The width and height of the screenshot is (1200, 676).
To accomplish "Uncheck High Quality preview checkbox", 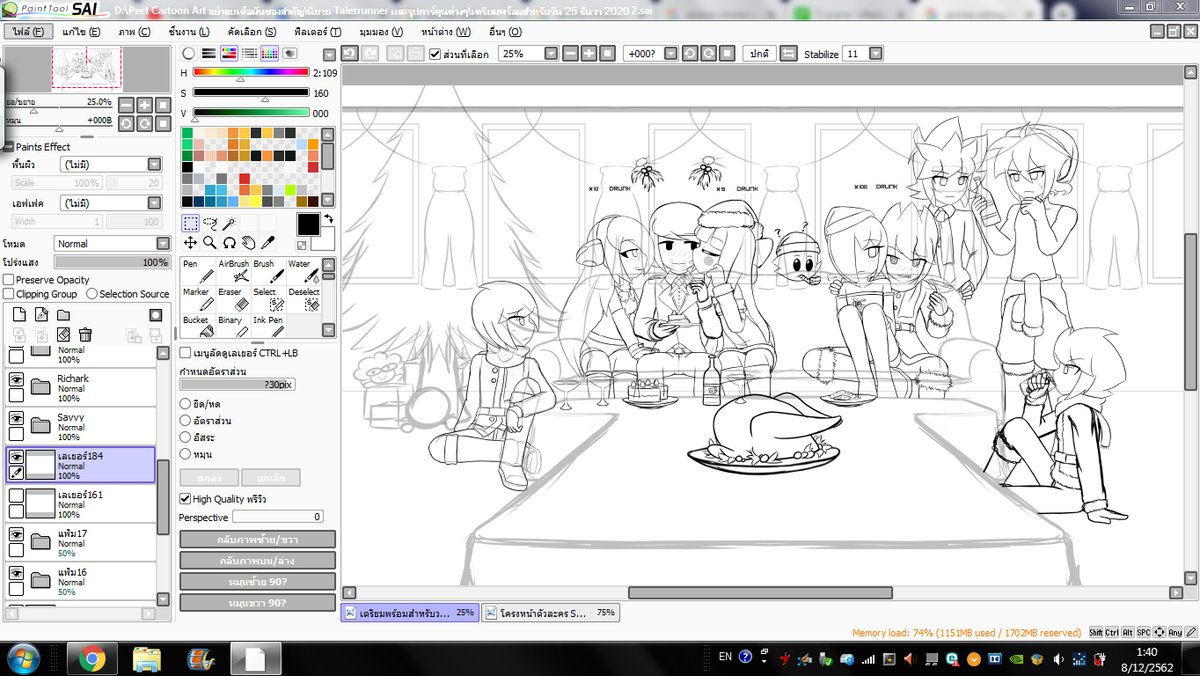I will tap(185, 499).
